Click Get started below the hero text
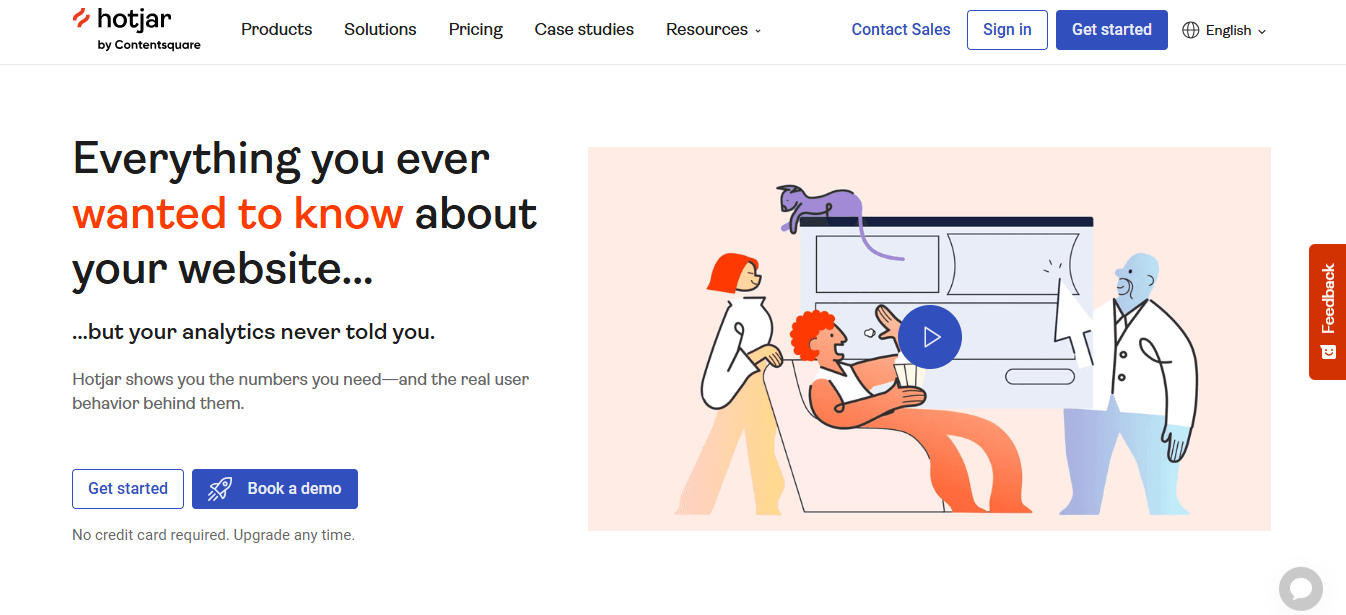This screenshot has height=615, width=1346. point(128,489)
